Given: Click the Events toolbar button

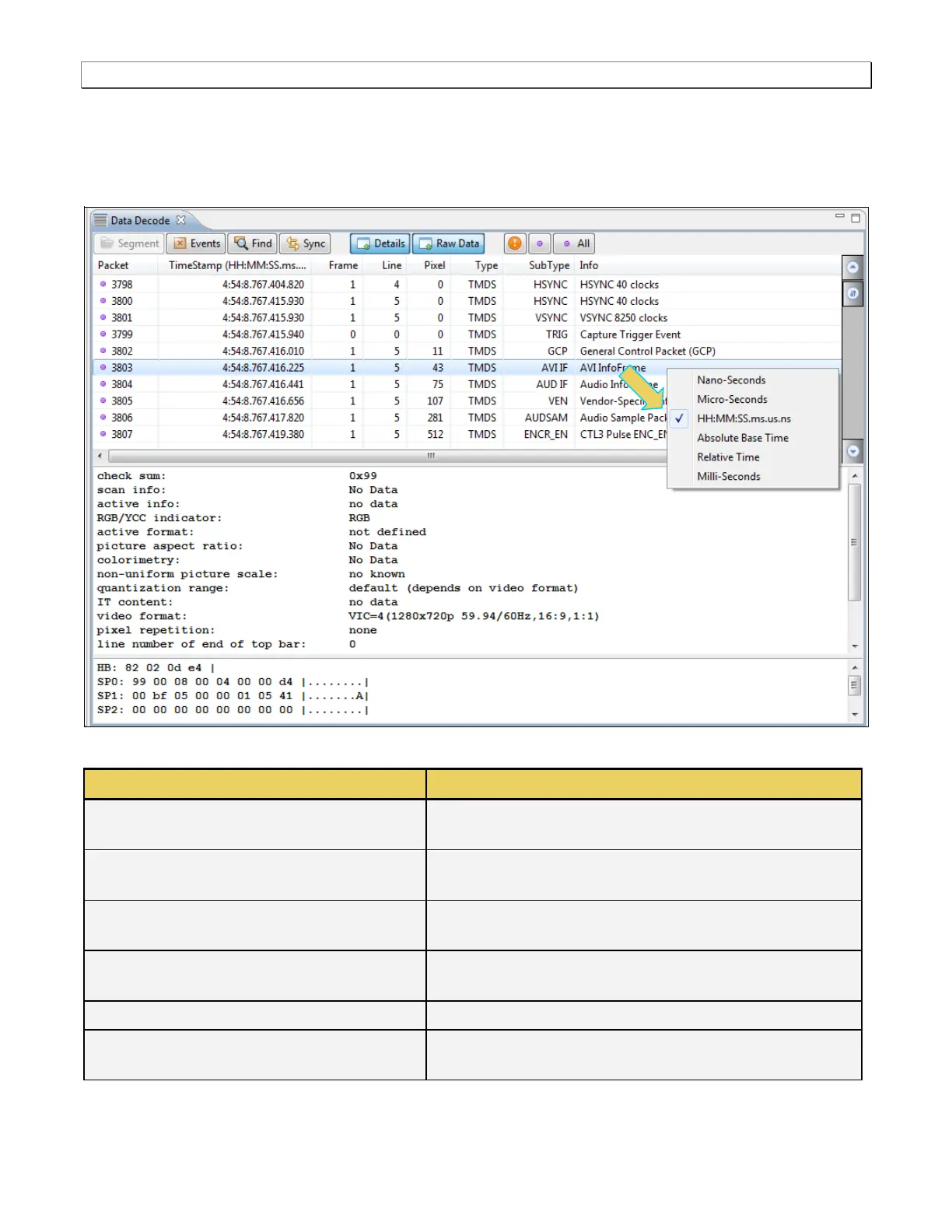Looking at the screenshot, I should coord(198,243).
